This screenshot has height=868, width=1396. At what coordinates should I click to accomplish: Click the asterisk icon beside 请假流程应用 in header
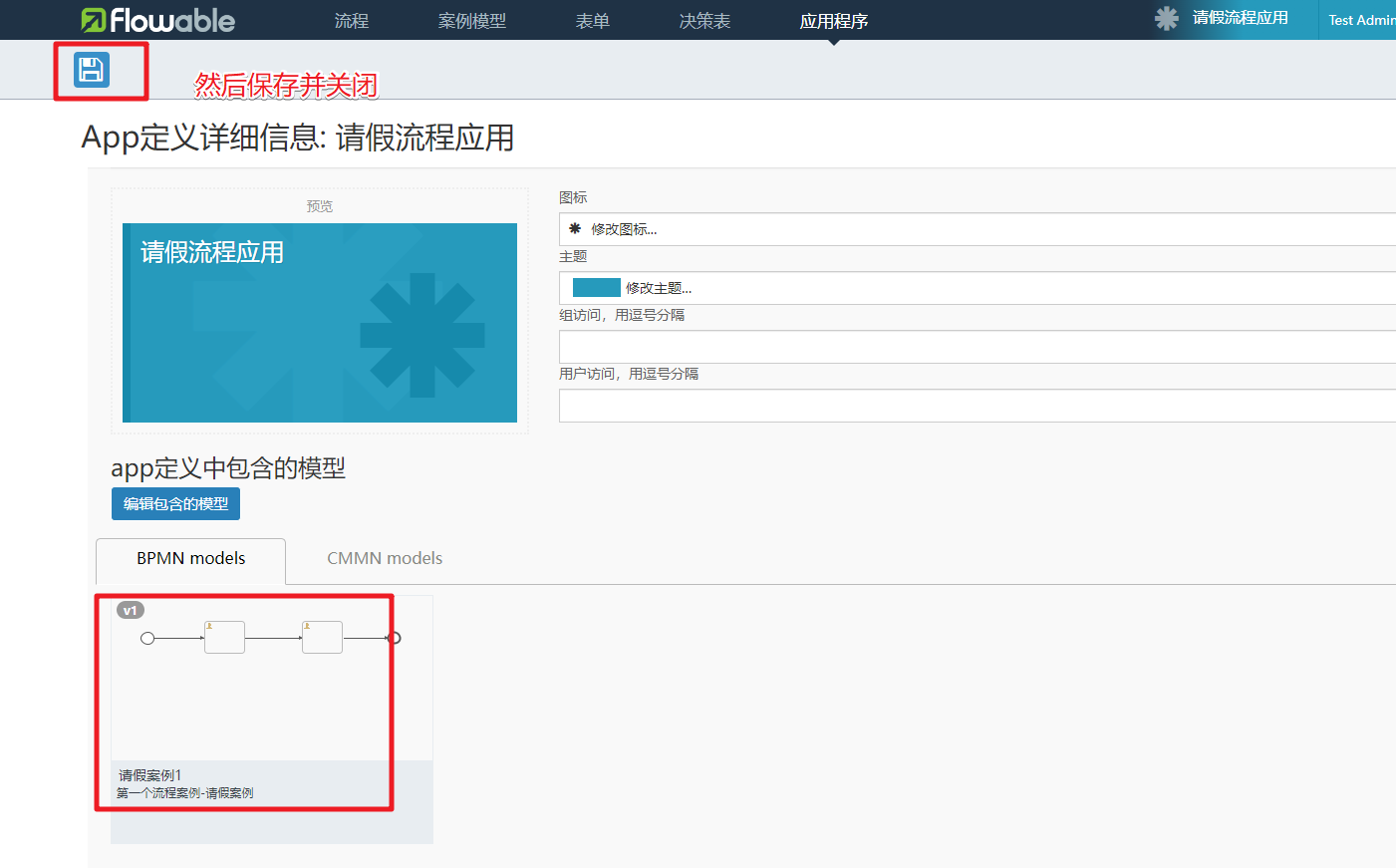coord(1166,18)
